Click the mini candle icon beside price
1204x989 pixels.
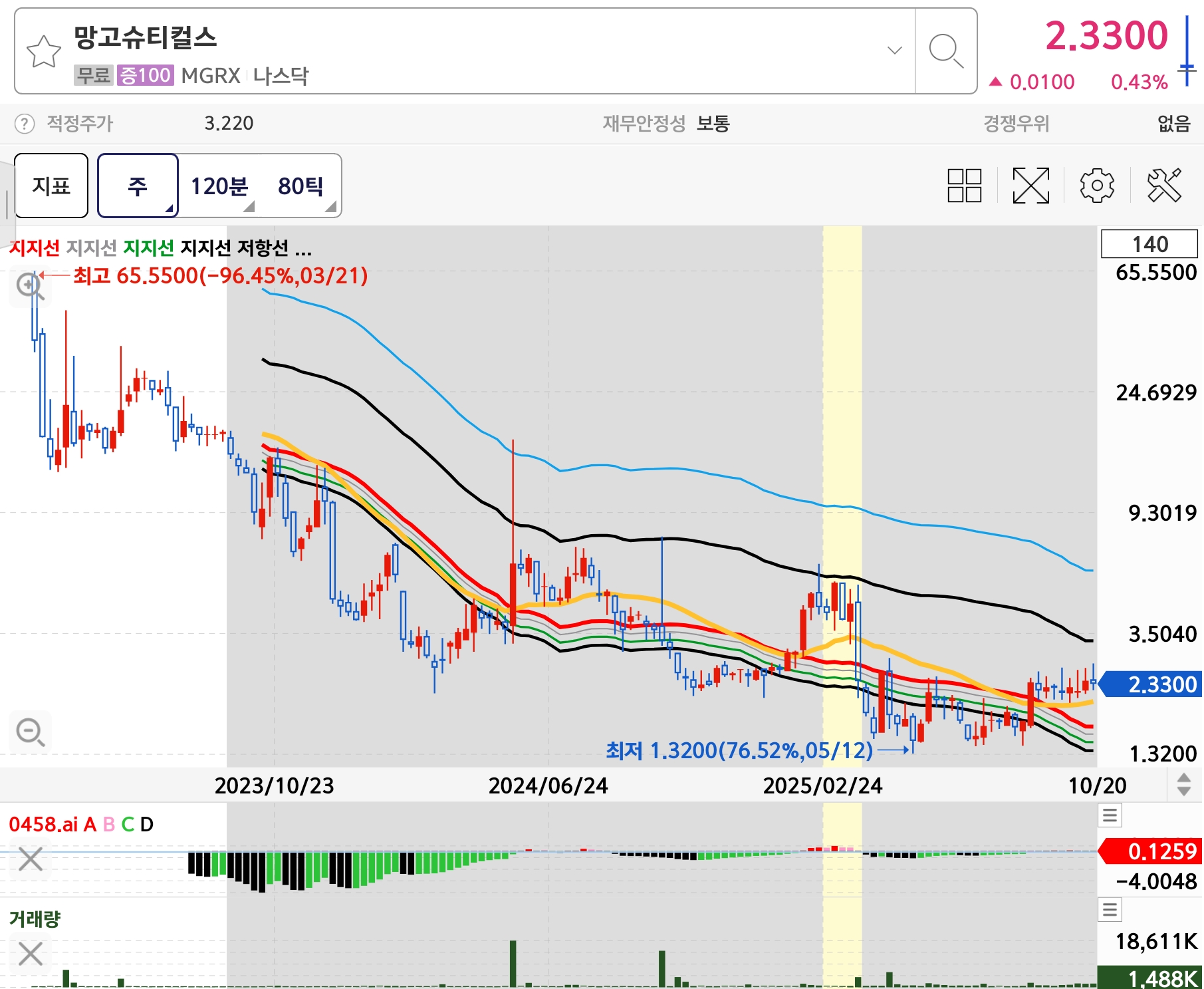(x=1187, y=52)
